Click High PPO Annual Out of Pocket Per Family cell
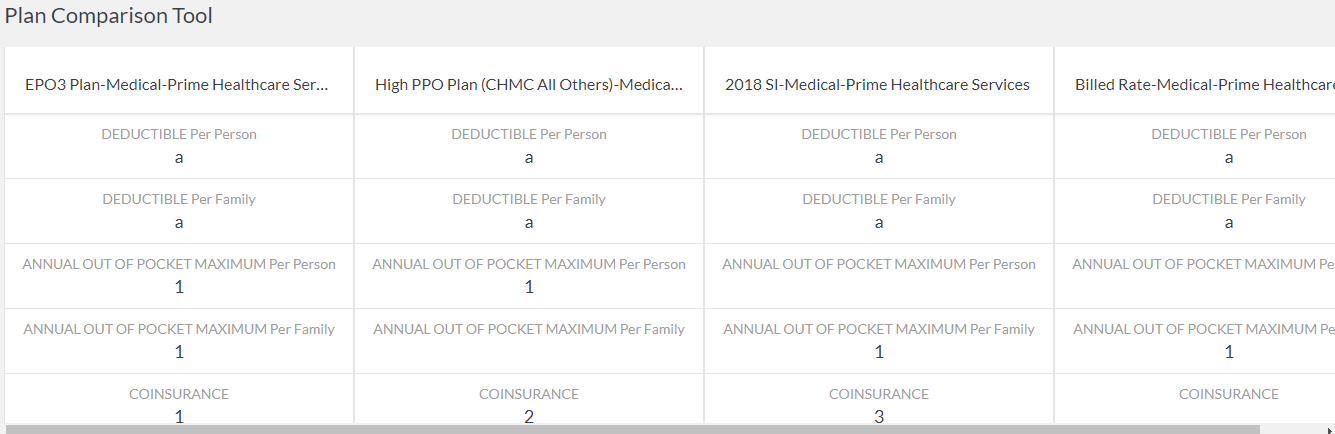The height and width of the screenshot is (434, 1335). pyautogui.click(x=529, y=341)
